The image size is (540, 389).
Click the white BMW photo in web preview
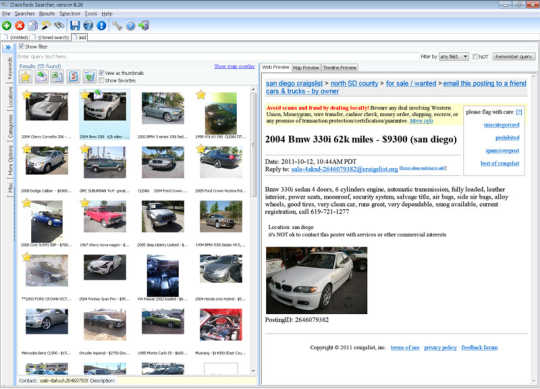click(x=316, y=280)
